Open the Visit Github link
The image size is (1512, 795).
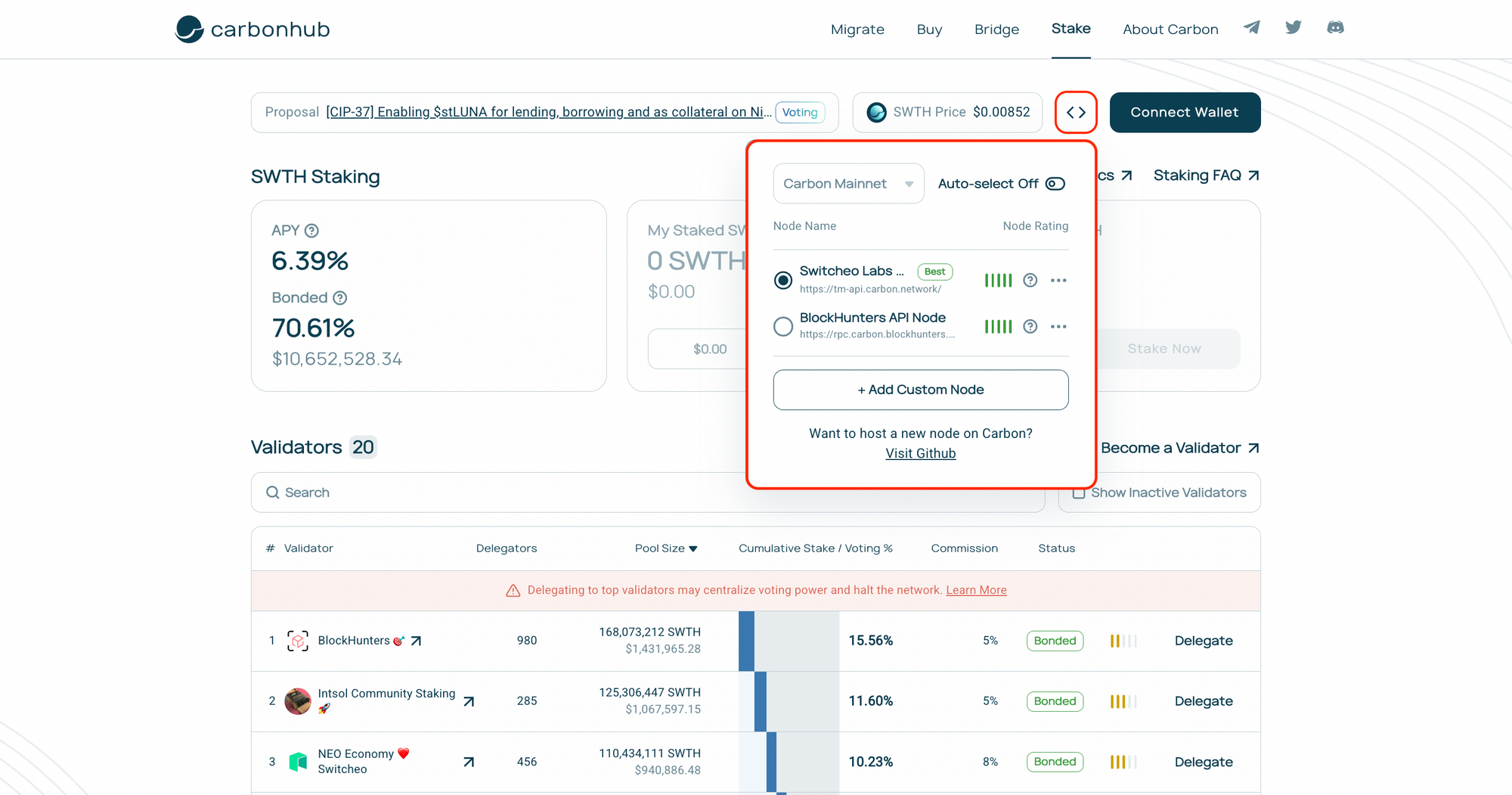click(x=921, y=453)
